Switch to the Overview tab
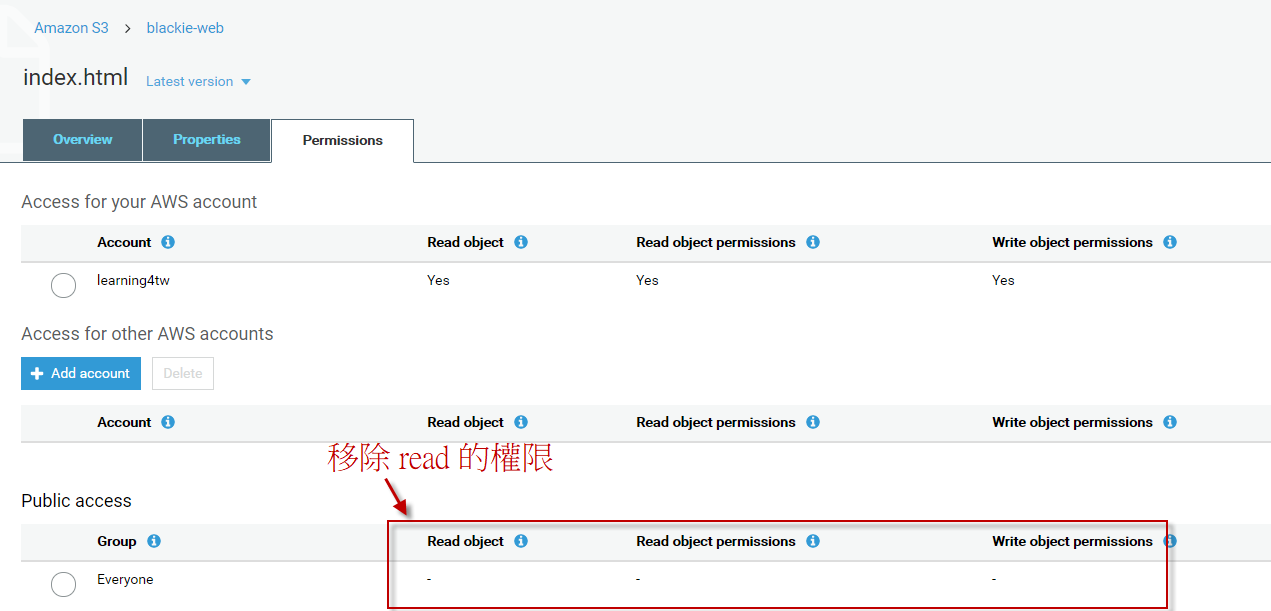Viewport: 1271px width, 611px height. click(x=83, y=140)
